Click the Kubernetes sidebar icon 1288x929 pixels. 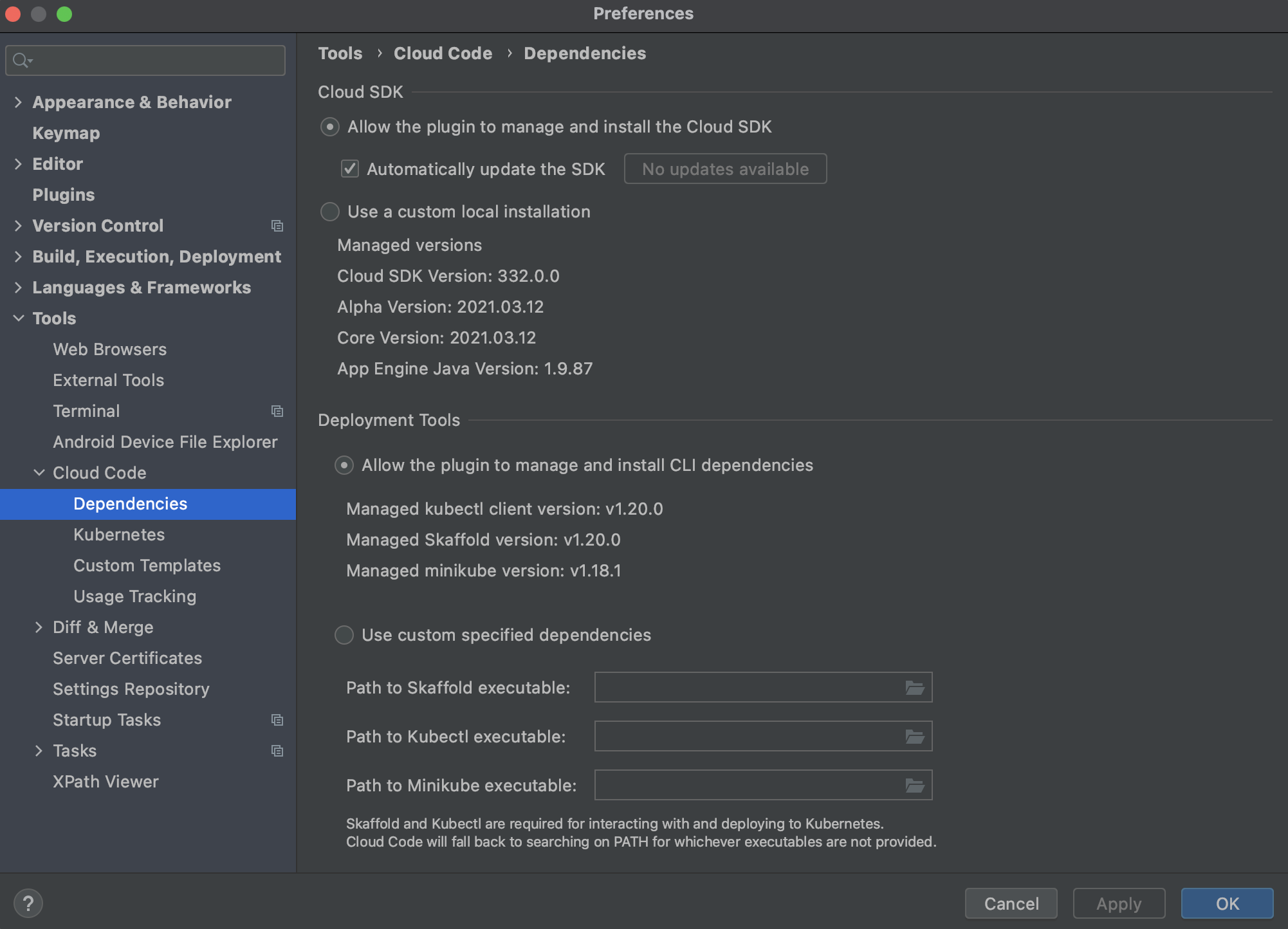(x=119, y=534)
